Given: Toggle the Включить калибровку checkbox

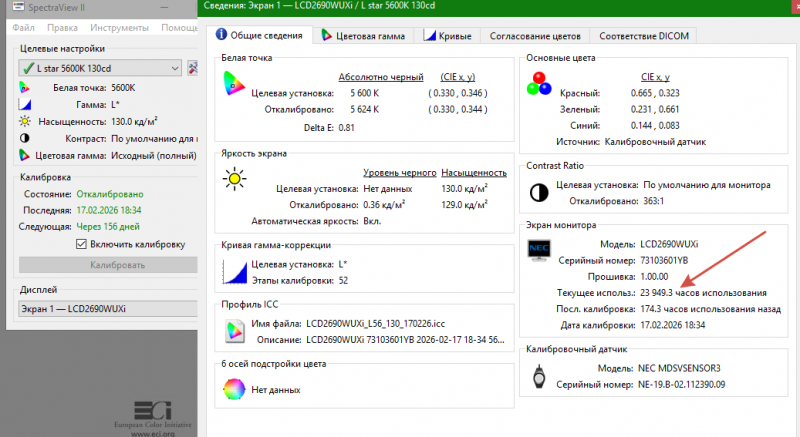Looking at the screenshot, I should coord(82,244).
